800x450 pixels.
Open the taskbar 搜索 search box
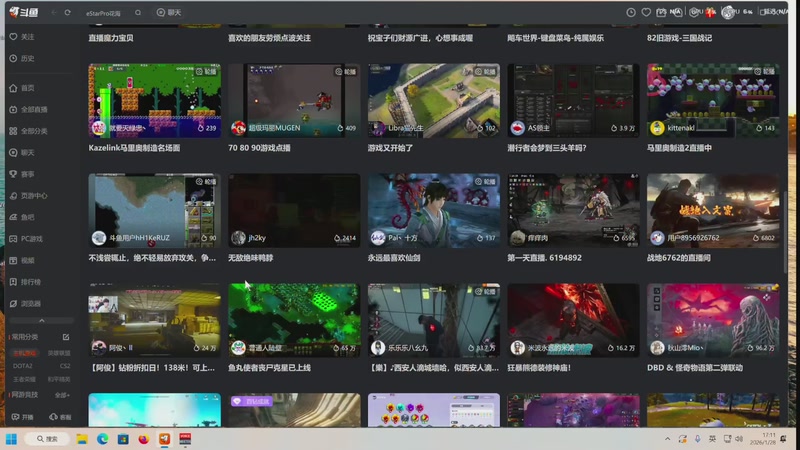pos(47,439)
